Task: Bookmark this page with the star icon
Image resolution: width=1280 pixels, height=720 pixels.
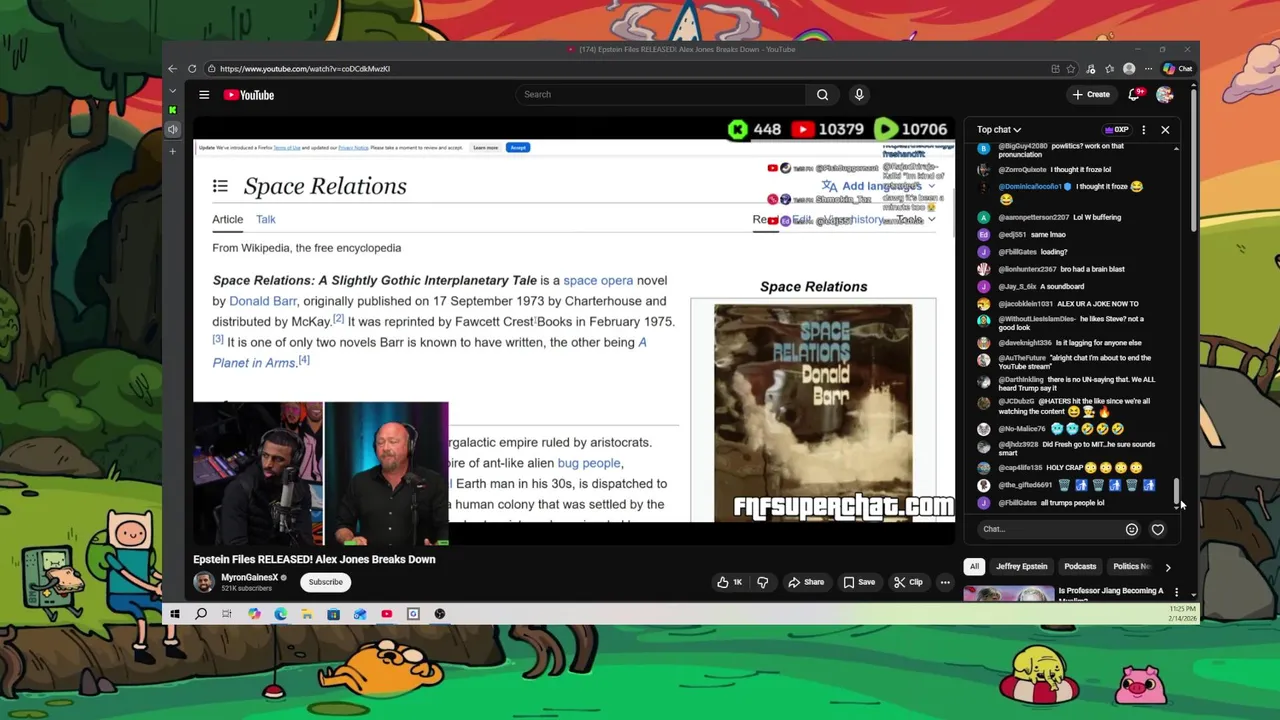Action: pyautogui.click(x=1071, y=69)
